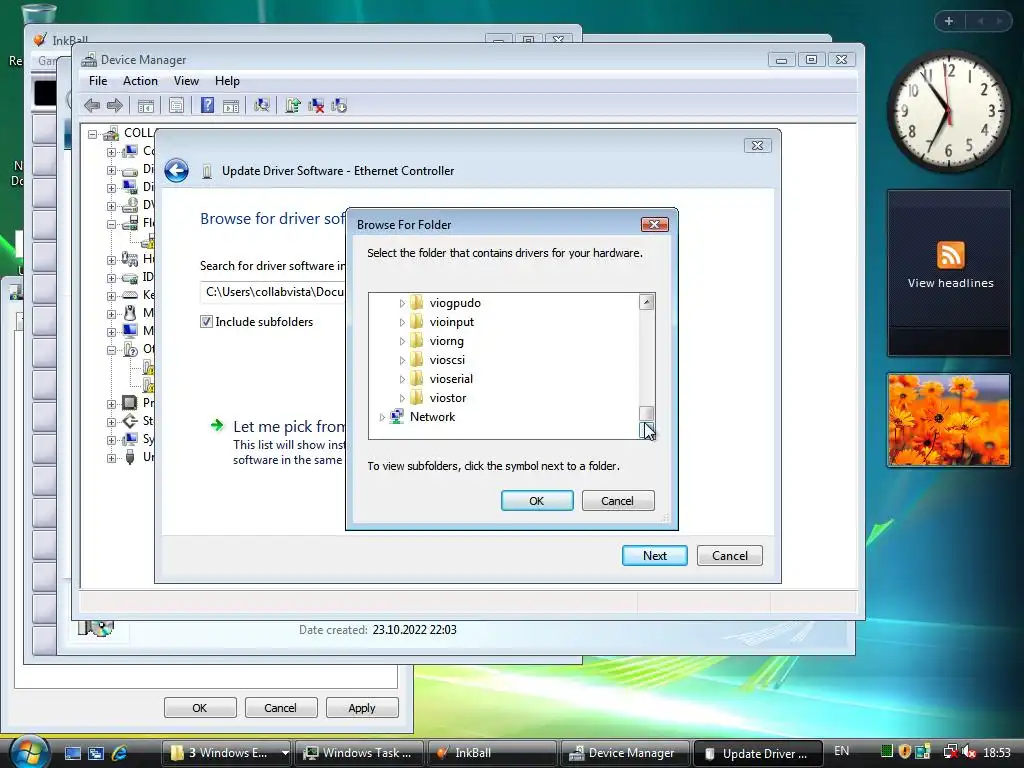Click OK in Browse For Folder dialog
The height and width of the screenshot is (768, 1024).
[537, 501]
